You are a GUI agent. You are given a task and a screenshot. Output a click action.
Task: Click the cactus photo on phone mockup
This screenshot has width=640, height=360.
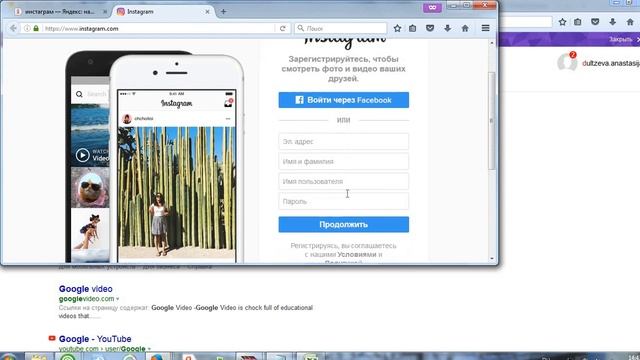pyautogui.click(x=177, y=192)
